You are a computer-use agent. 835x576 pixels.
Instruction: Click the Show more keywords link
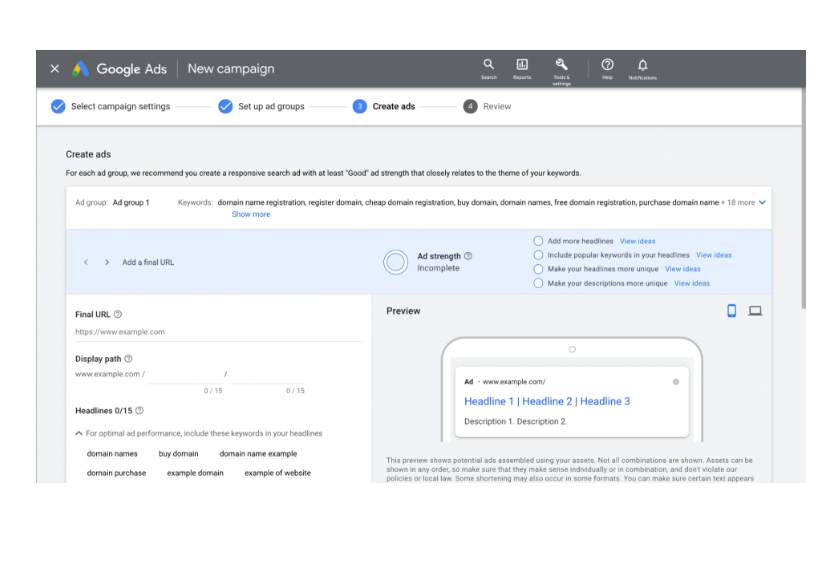[x=251, y=214]
